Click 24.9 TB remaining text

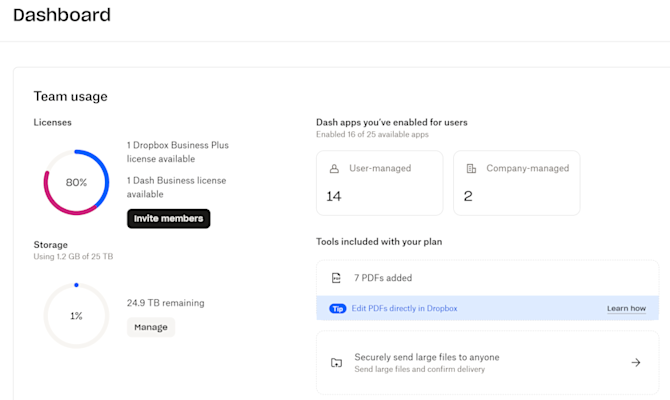click(166, 303)
